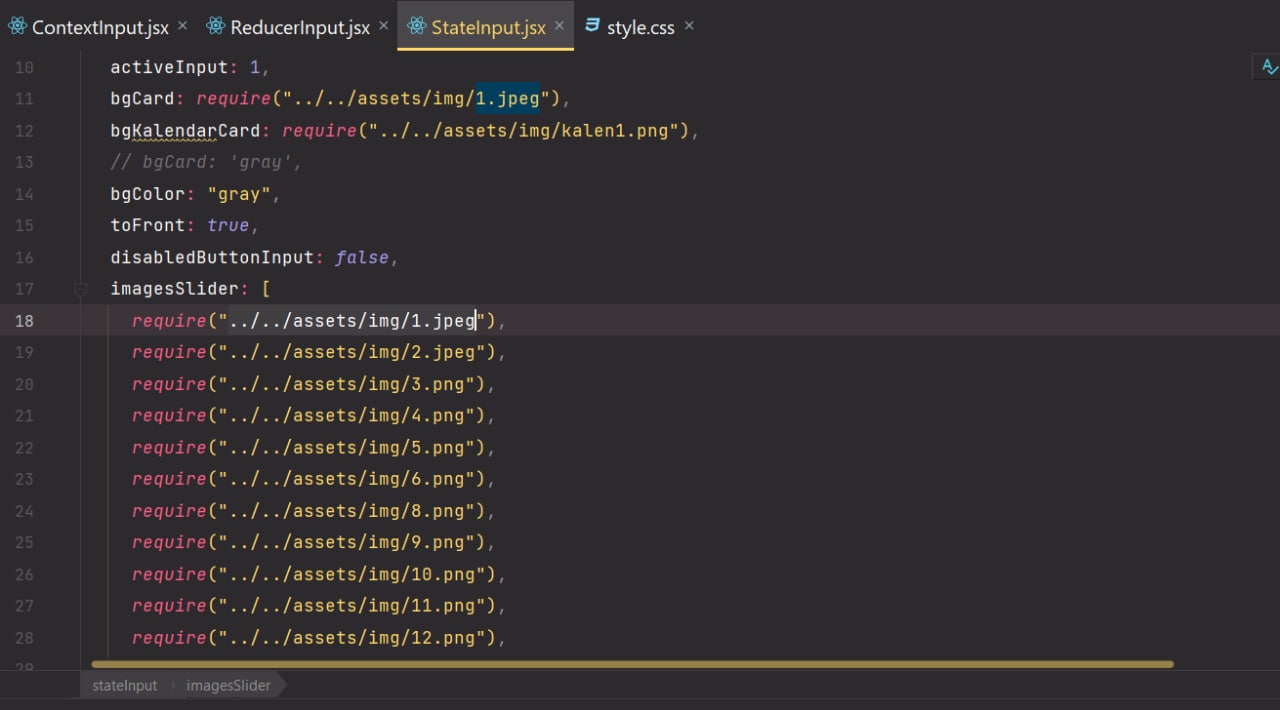Open the style.css tab label
This screenshot has height=710, width=1280.
(641, 28)
